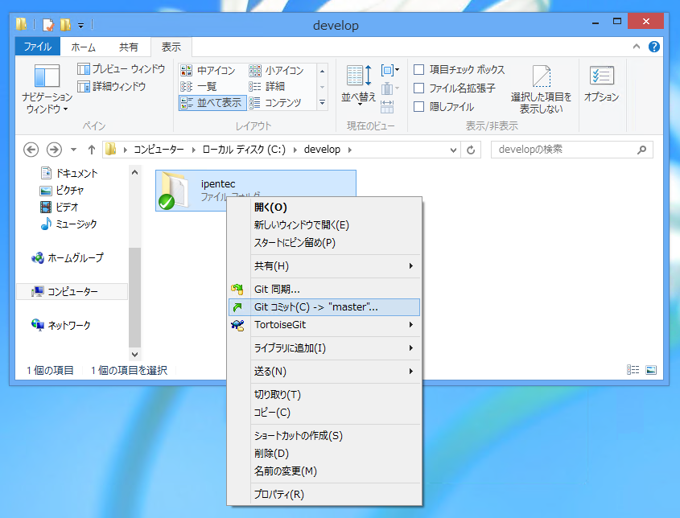
Task: Open the 送る(N) submenu
Action: [324, 371]
